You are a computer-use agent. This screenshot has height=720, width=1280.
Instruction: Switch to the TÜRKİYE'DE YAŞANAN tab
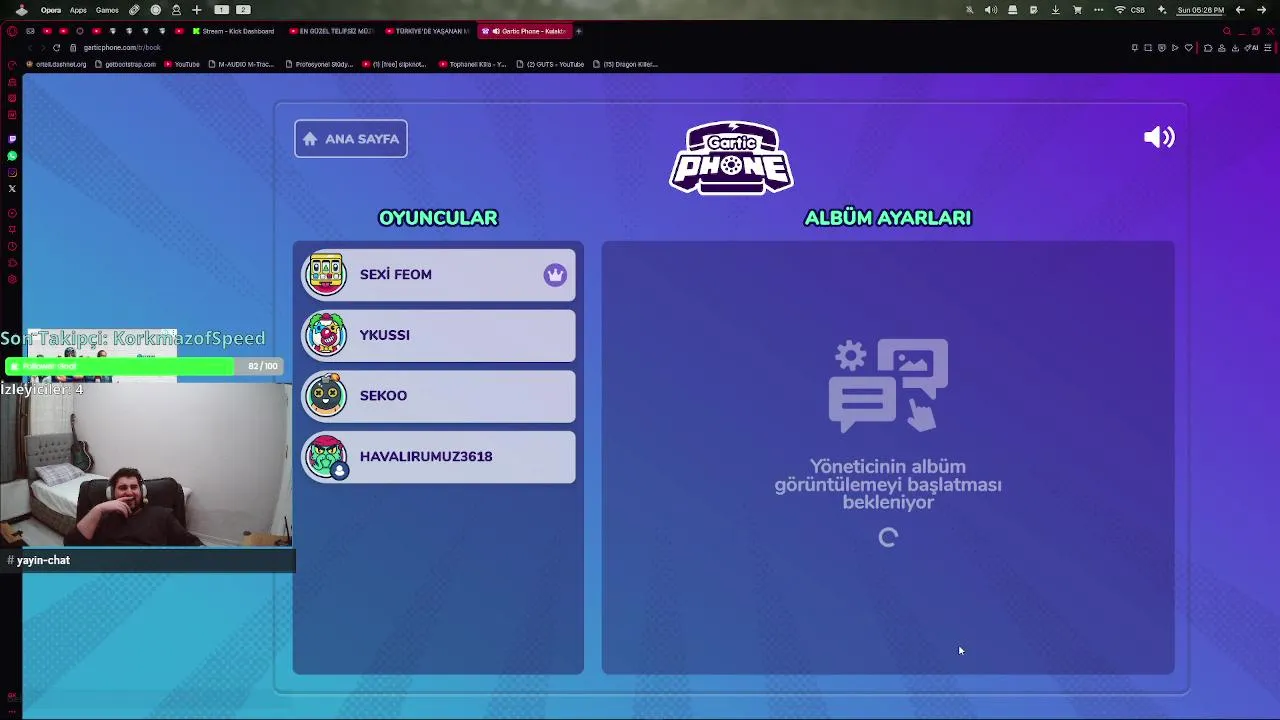[x=427, y=31]
